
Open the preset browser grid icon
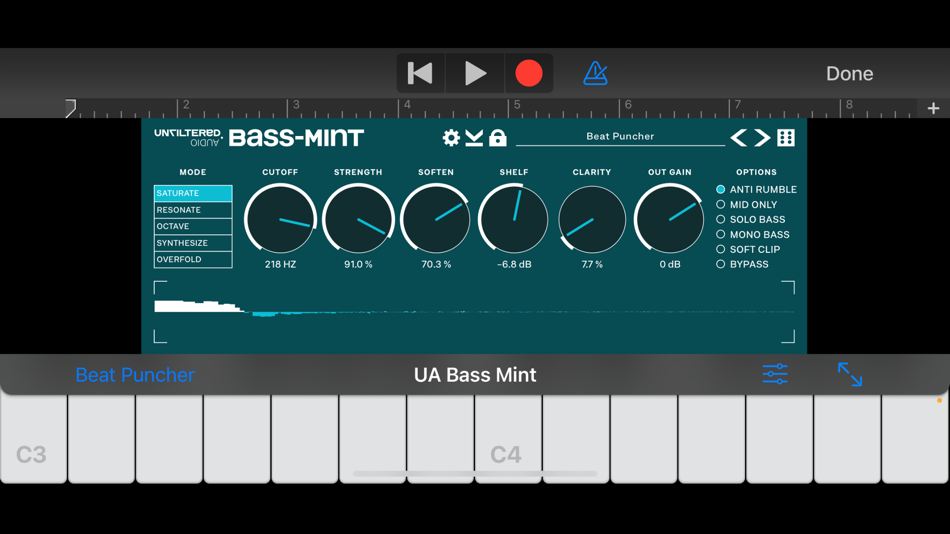pos(786,138)
